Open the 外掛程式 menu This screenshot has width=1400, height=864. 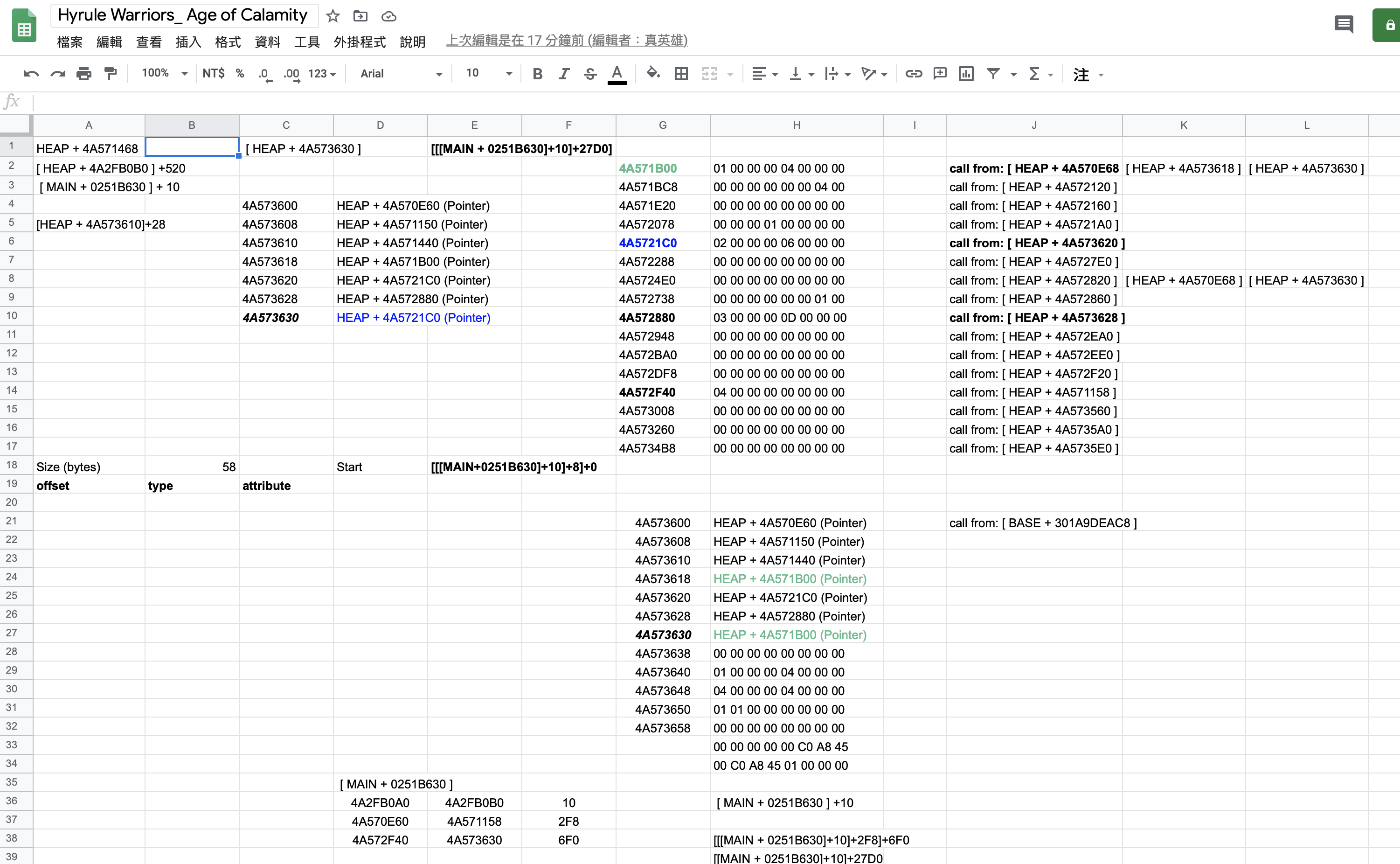click(x=359, y=42)
